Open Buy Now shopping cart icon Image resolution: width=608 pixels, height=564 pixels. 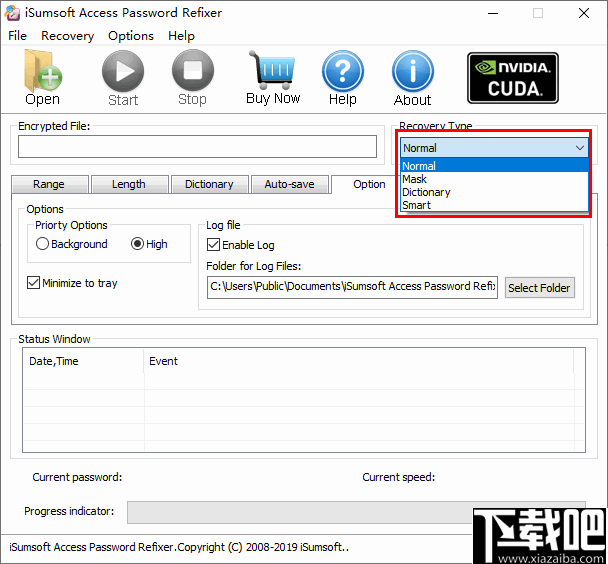click(x=273, y=70)
